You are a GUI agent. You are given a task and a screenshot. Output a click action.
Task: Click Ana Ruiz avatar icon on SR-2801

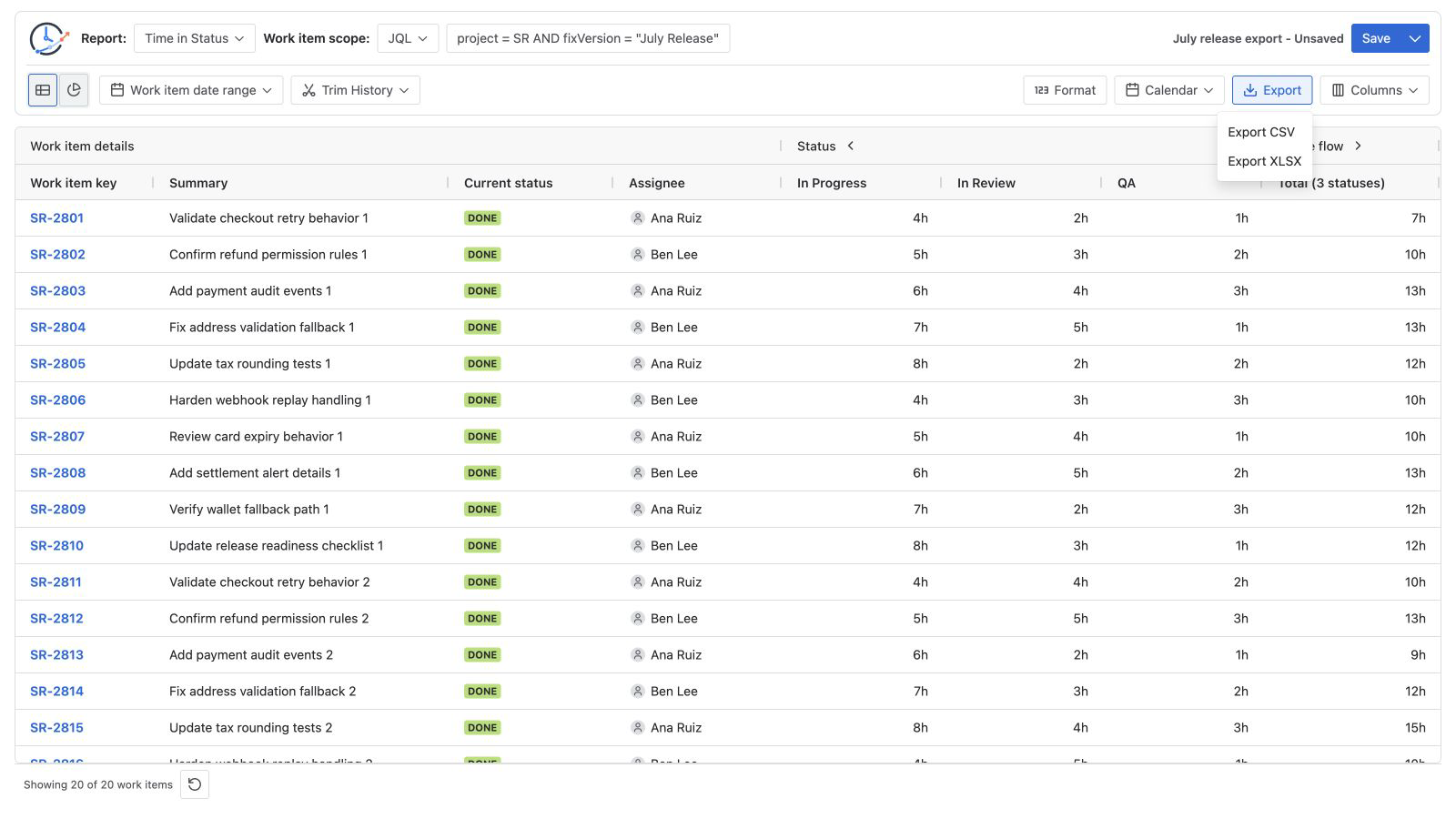pos(638,218)
